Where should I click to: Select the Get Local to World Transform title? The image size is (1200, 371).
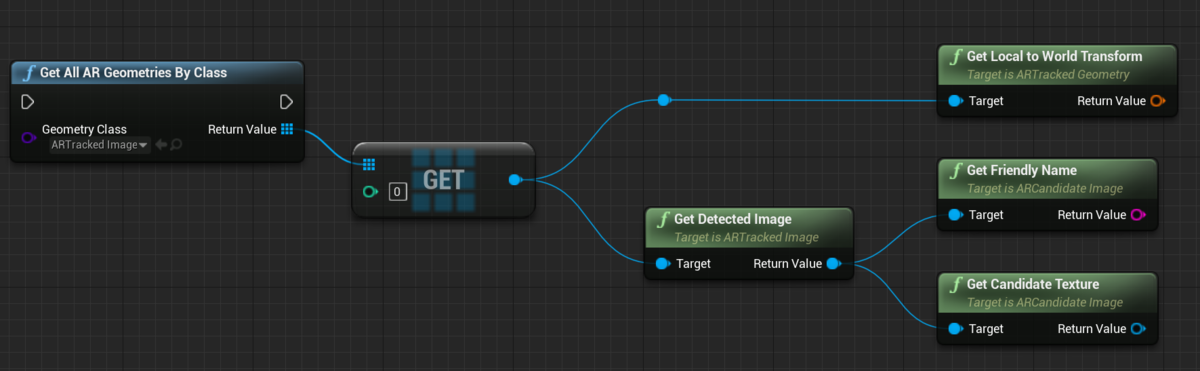click(x=1054, y=56)
